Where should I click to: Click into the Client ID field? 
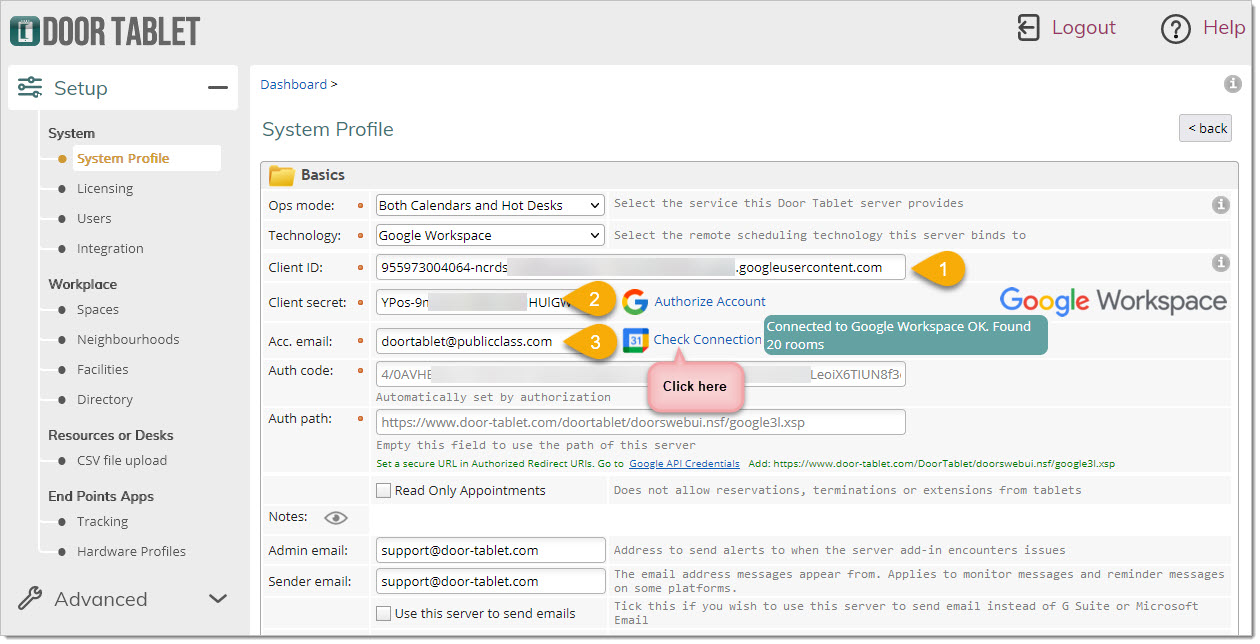tap(641, 267)
